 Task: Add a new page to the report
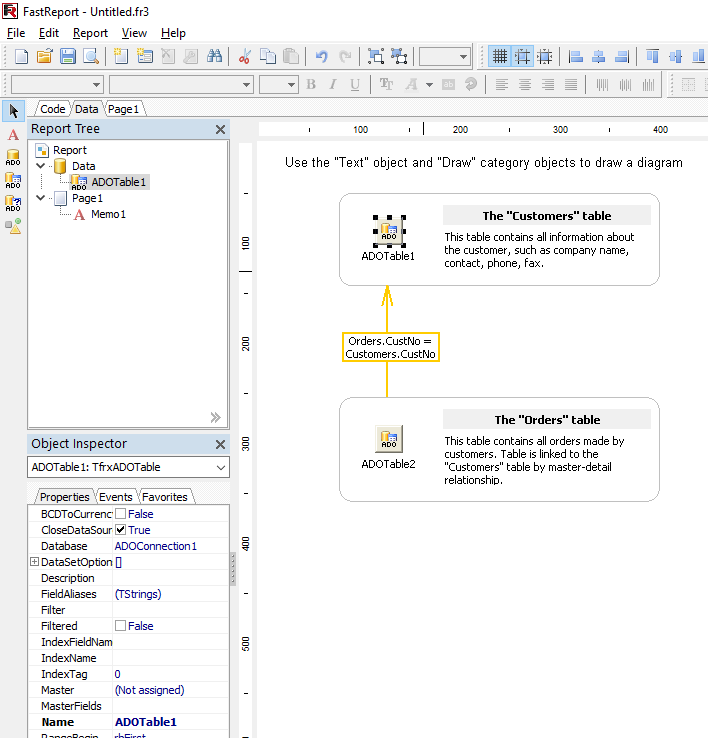tap(121, 56)
